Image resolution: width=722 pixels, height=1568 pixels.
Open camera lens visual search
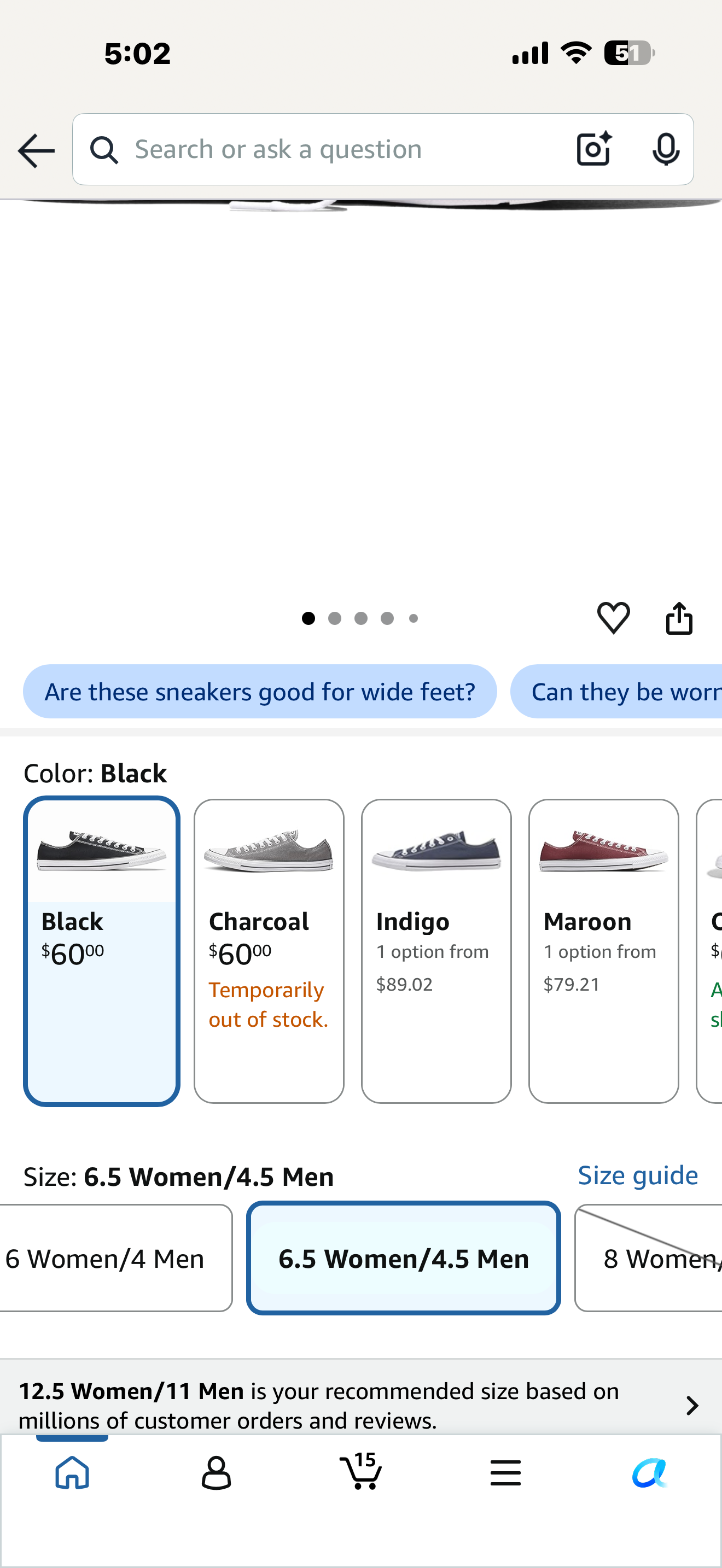click(x=593, y=149)
